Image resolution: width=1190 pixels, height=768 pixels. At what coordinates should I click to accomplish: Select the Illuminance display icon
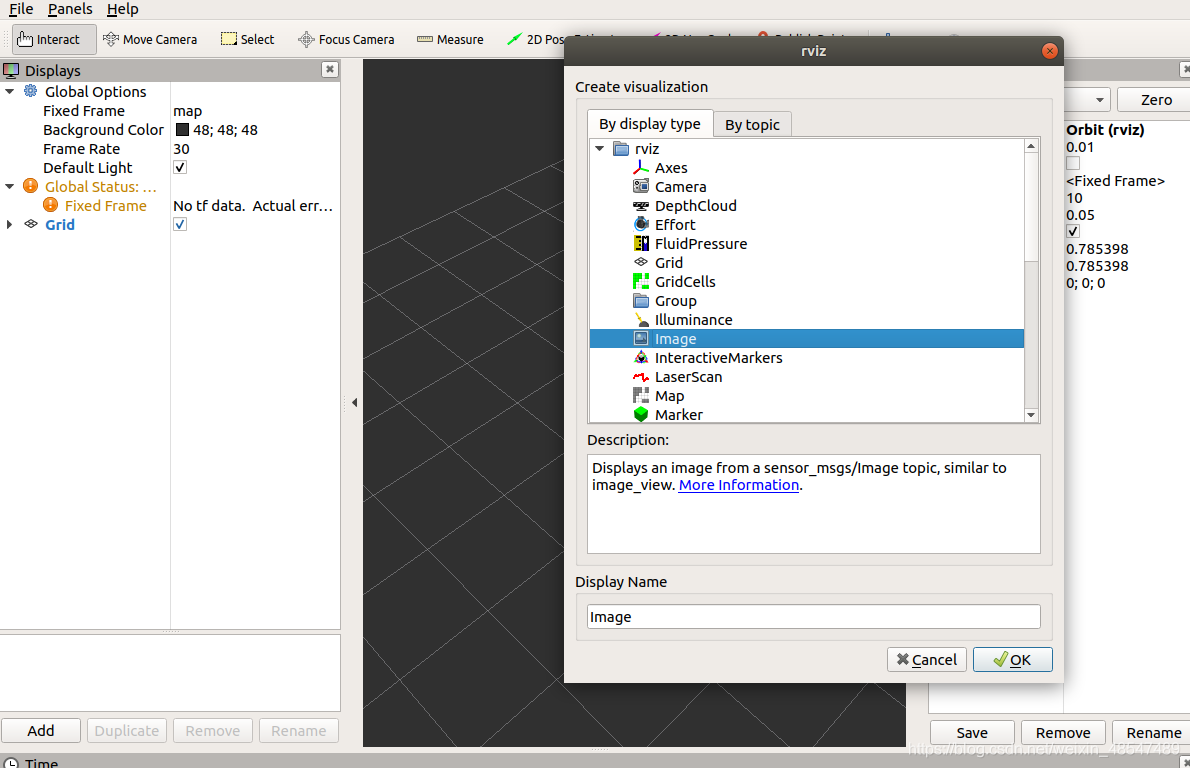[x=641, y=319]
